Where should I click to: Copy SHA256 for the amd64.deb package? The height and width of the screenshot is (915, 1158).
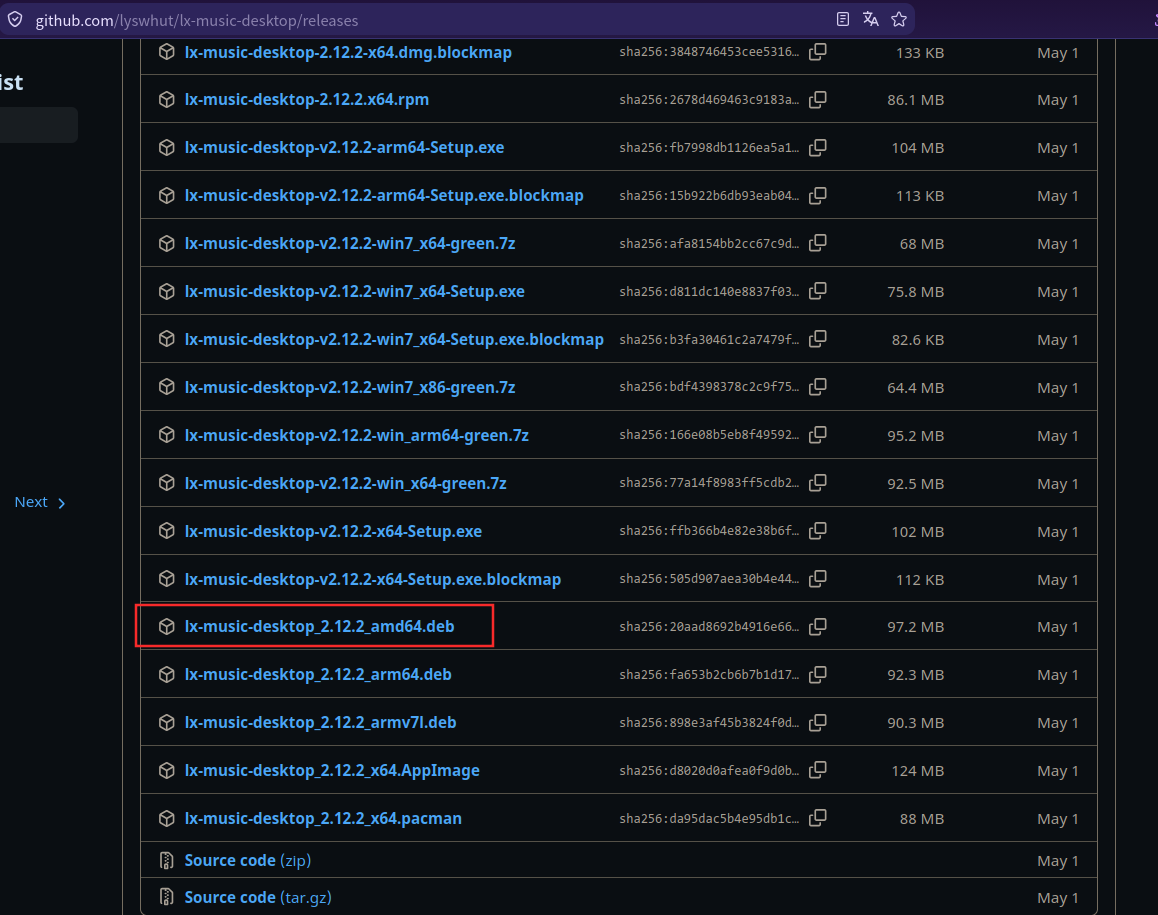818,626
